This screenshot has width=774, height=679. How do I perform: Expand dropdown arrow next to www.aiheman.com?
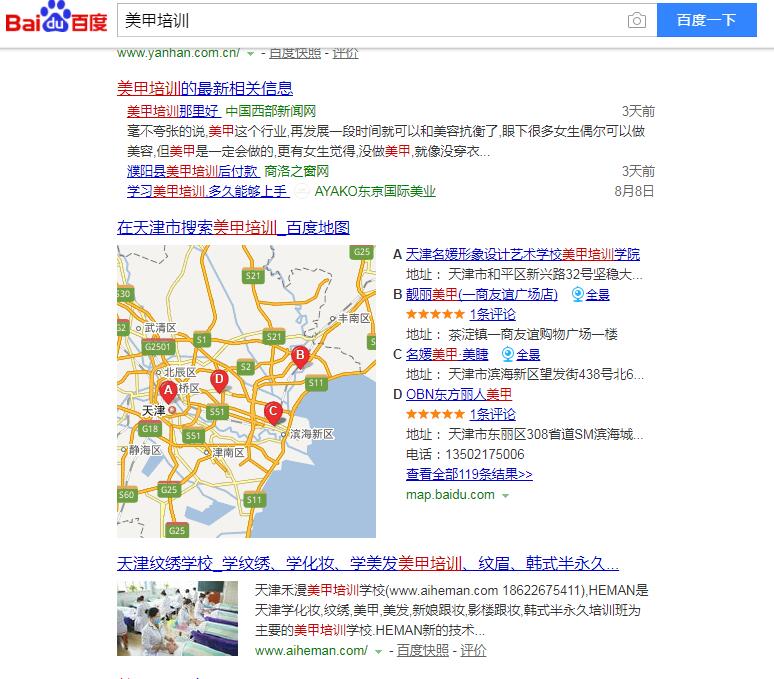point(378,651)
